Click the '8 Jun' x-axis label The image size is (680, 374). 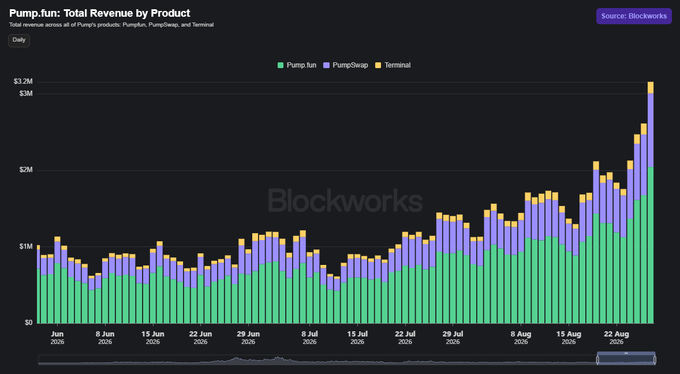point(105,334)
